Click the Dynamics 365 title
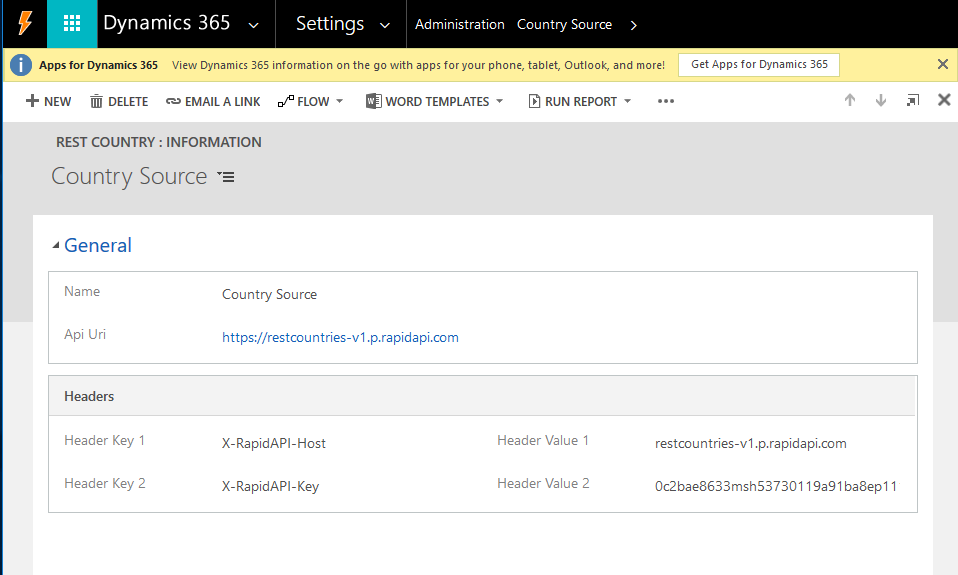This screenshot has width=958, height=575. [x=166, y=23]
